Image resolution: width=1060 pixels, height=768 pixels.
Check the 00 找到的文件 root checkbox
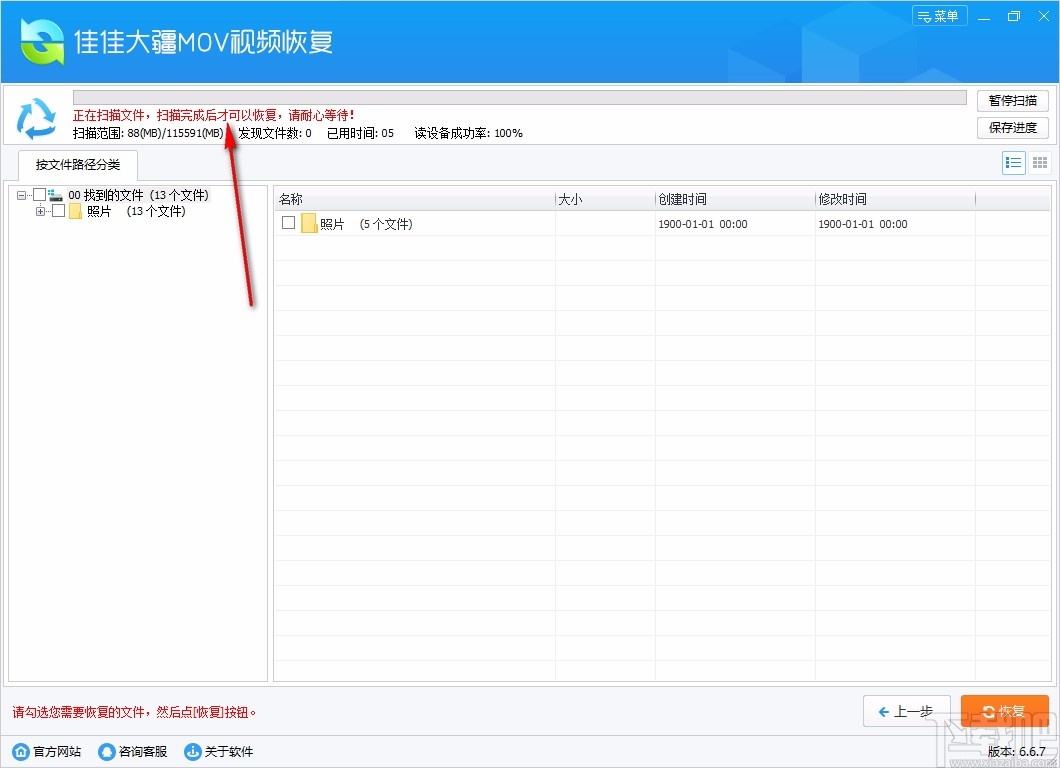[40, 194]
